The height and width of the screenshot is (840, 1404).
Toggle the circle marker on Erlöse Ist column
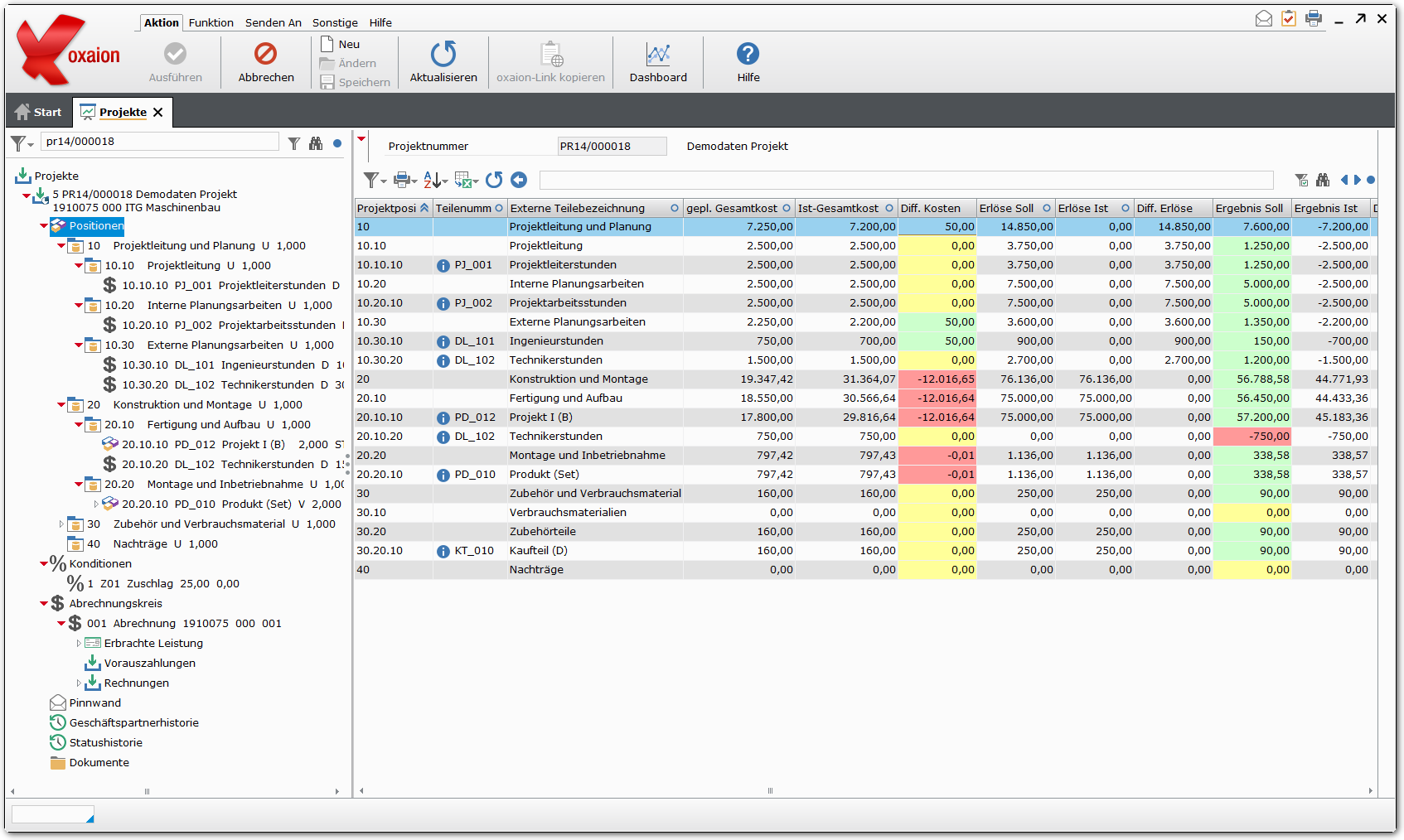pyautogui.click(x=1126, y=208)
